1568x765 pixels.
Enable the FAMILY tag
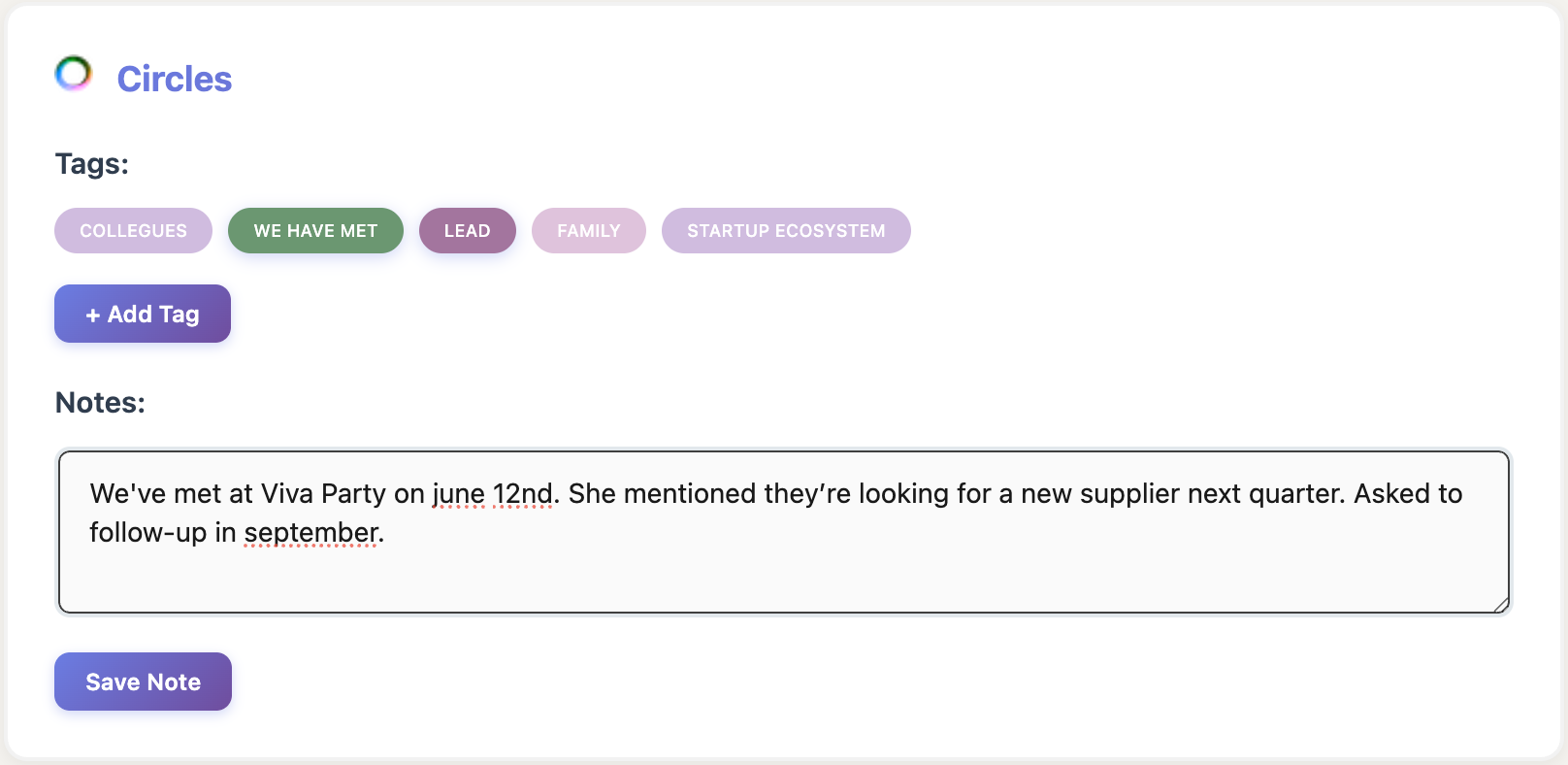tap(588, 231)
